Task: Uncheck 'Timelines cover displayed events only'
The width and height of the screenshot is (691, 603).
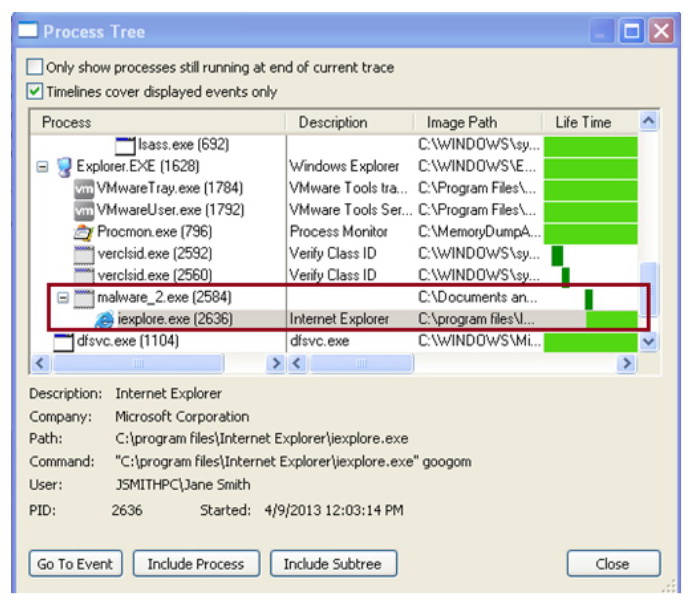Action: tap(34, 92)
